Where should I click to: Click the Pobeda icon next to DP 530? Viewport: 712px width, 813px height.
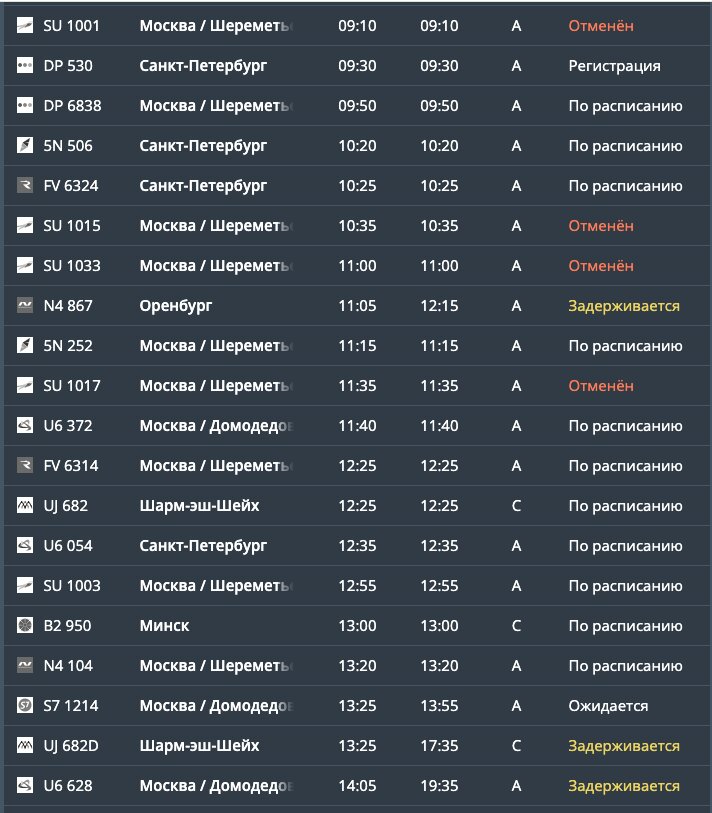24,65
